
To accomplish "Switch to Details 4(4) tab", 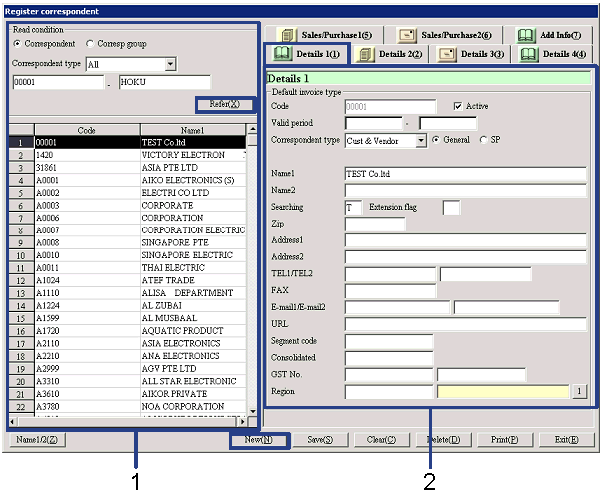I will (x=553, y=54).
